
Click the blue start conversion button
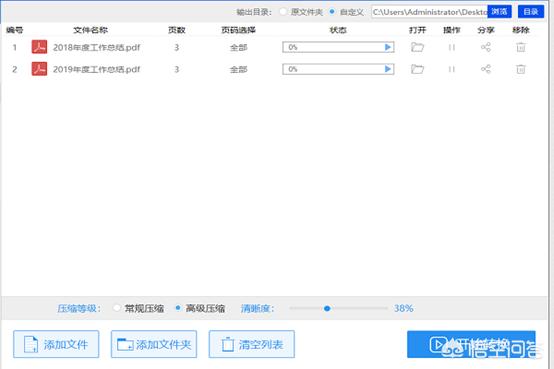pyautogui.click(x=471, y=344)
